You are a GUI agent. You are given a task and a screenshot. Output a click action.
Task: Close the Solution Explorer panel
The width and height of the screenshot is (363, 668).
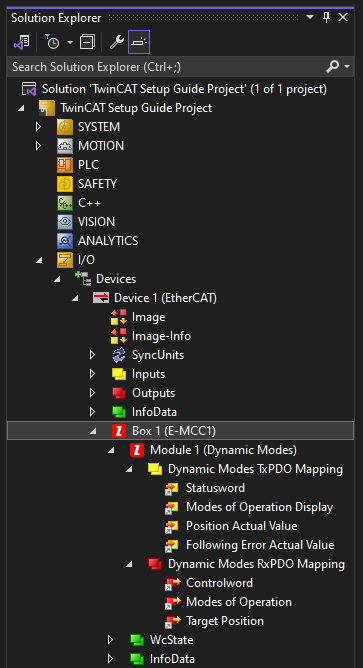[x=343, y=17]
